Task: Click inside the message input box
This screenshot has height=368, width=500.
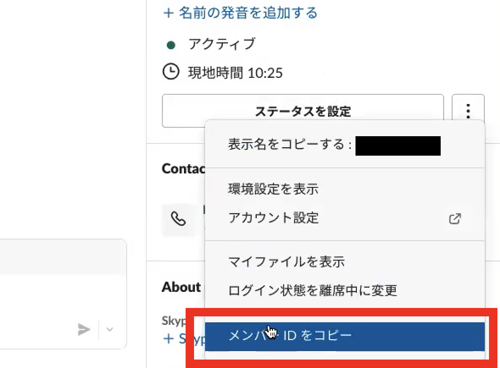Action: coord(62,295)
